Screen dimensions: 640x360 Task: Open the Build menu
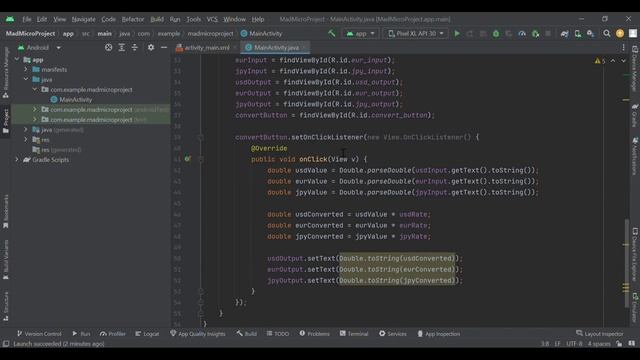(157, 19)
